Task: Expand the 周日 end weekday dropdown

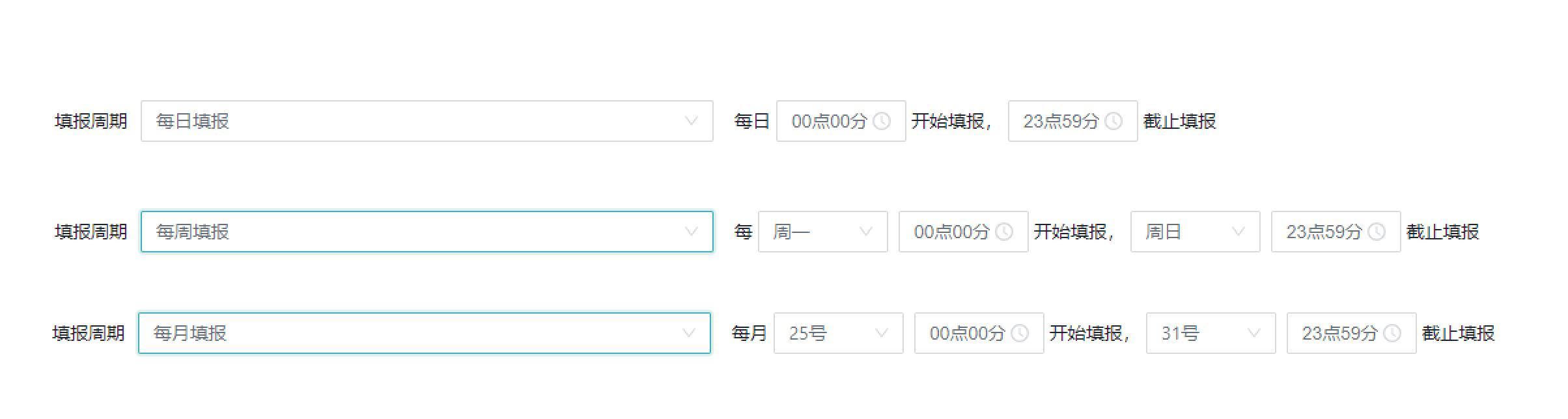Action: click(x=1195, y=232)
